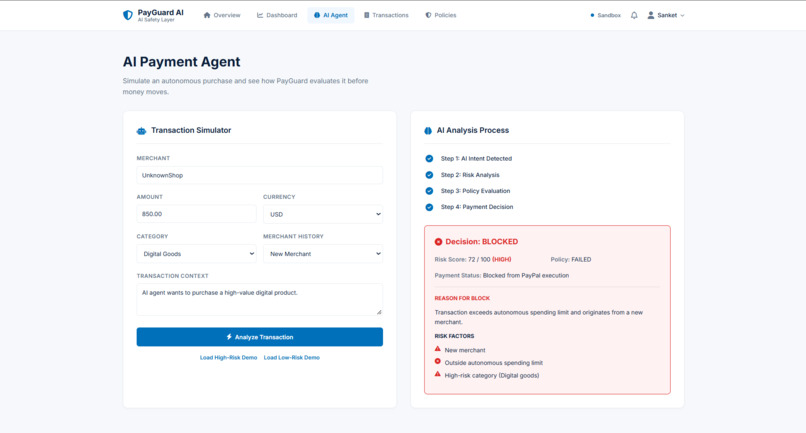Click the Transaction Context text area
Screen dimensions: 806x433
click(x=260, y=299)
